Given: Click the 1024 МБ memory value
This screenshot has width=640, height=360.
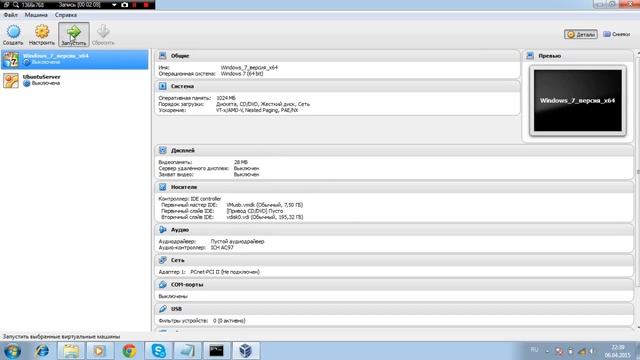Looking at the screenshot, I should [x=226, y=98].
